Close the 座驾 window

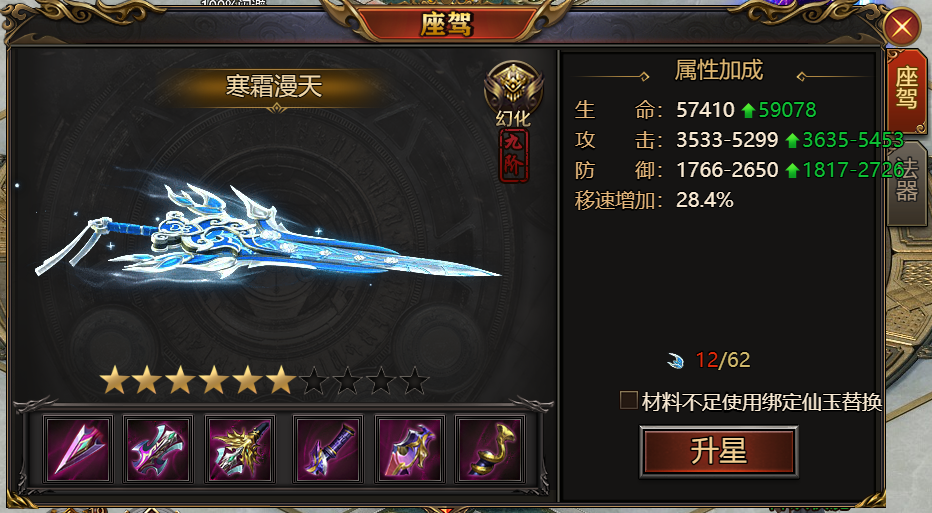tap(902, 27)
